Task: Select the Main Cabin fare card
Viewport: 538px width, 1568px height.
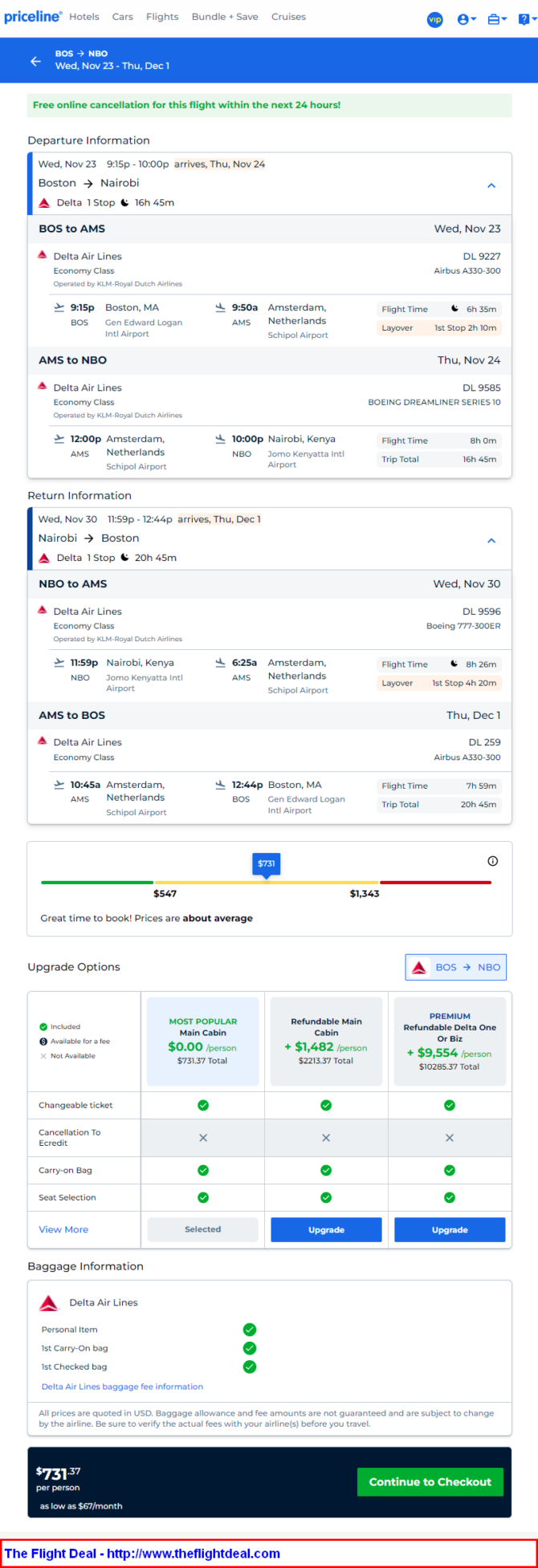Action: [x=203, y=1042]
